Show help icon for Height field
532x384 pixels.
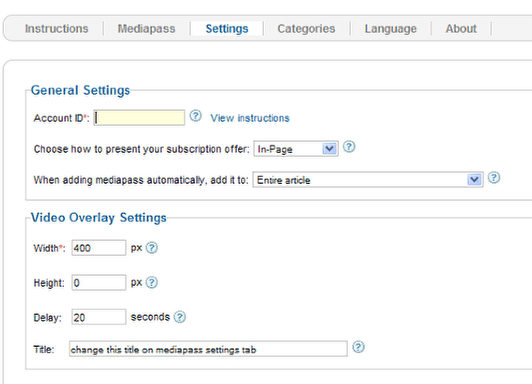coord(152,283)
